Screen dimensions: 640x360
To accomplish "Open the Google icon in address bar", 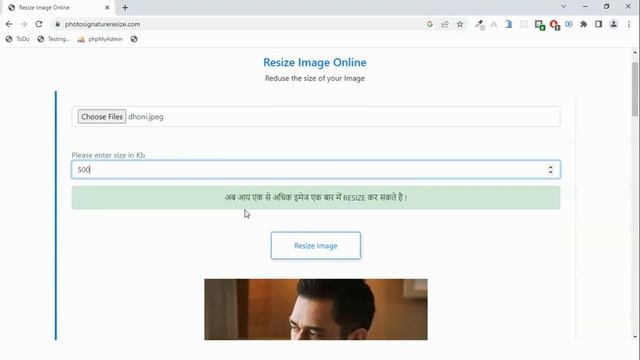I will coord(430,24).
